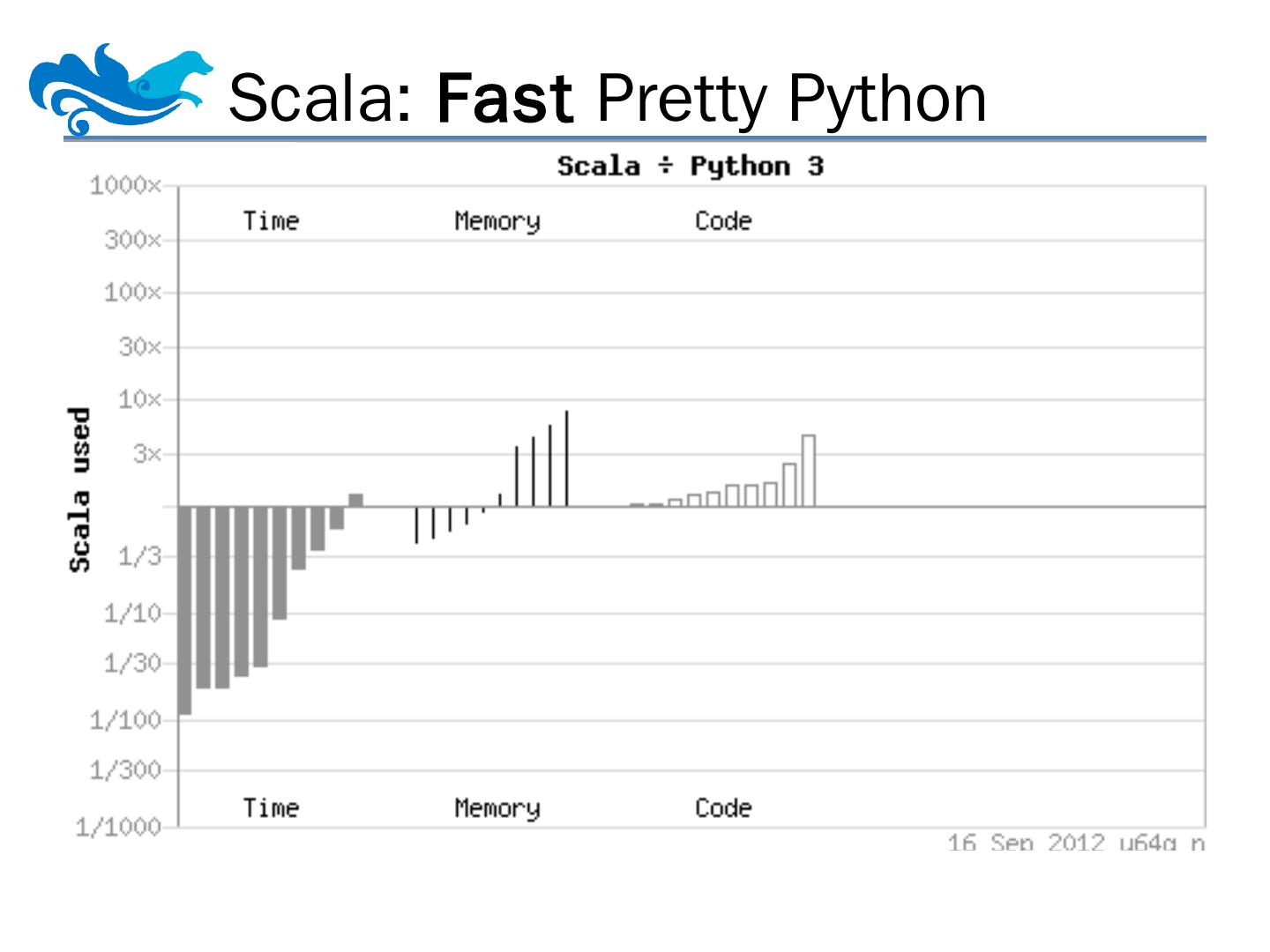Click the top 'Time' column label
Viewport: 1270px width, 952px height.
[x=271, y=220]
